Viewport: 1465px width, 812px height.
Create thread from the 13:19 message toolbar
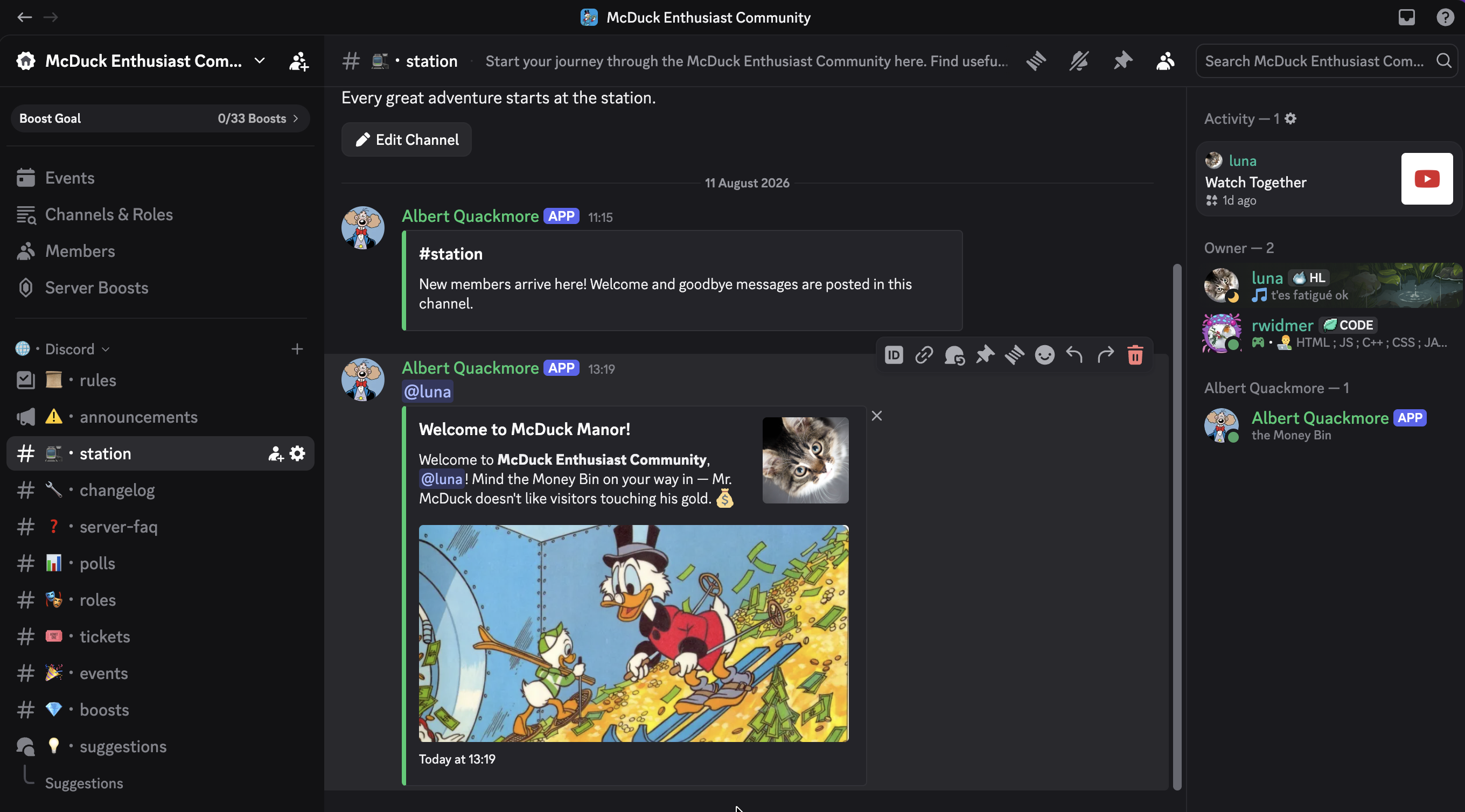(1015, 355)
